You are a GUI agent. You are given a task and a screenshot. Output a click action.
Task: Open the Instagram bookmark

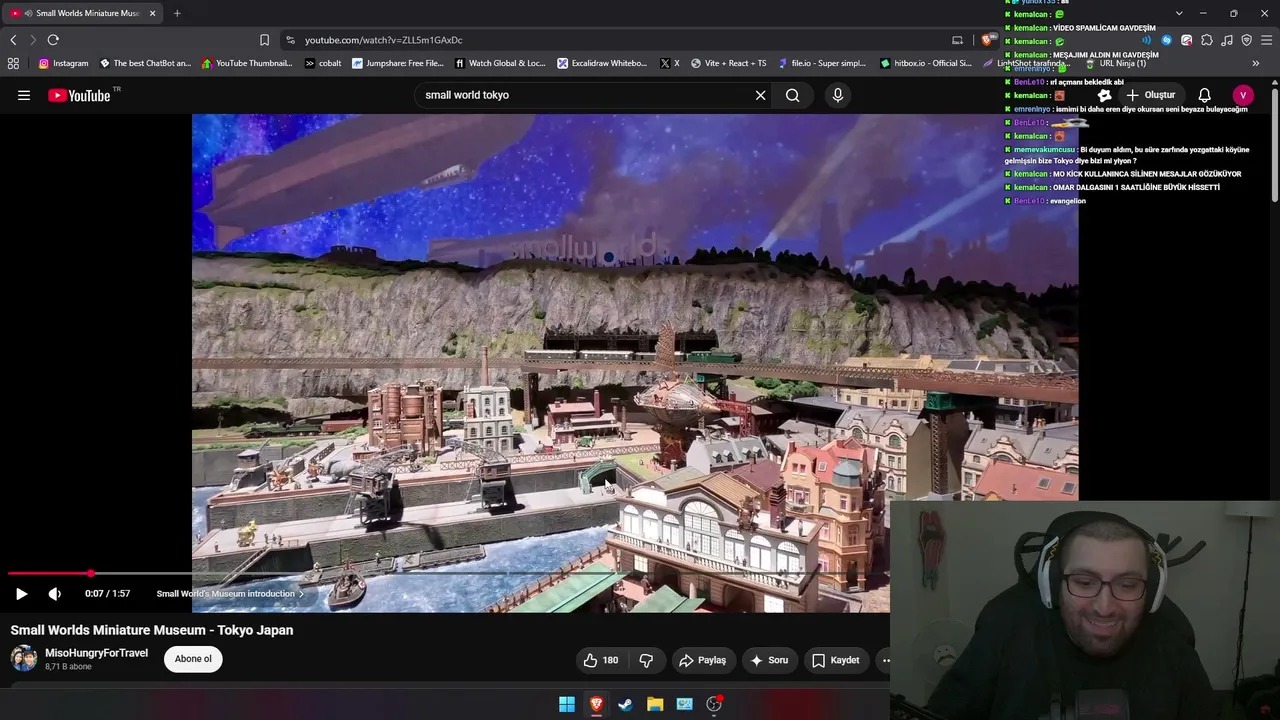point(63,63)
